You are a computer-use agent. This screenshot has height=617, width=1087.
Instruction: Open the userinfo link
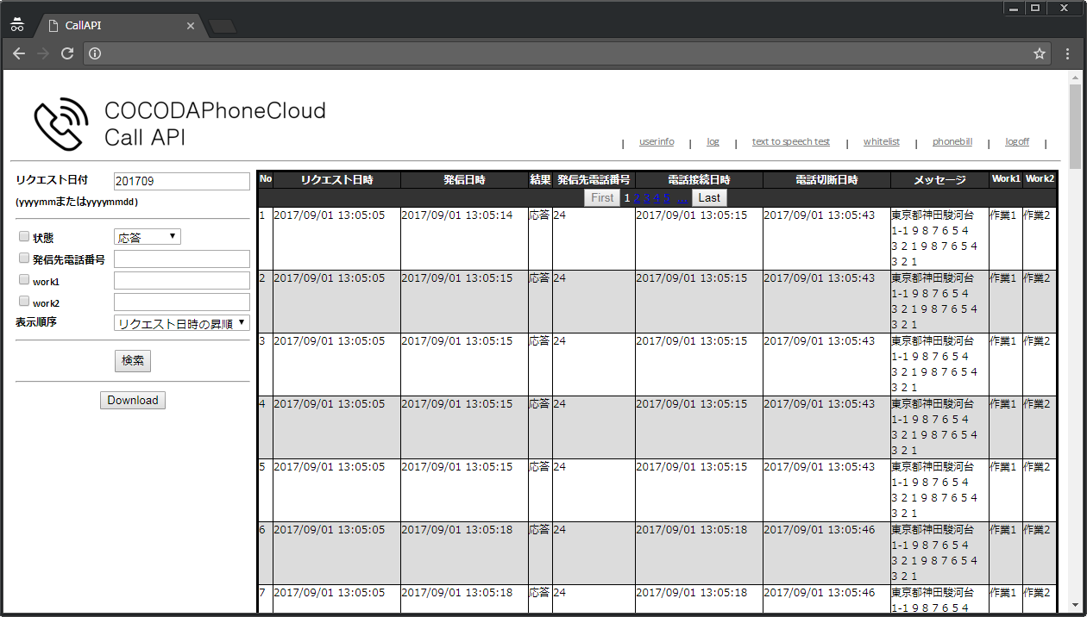pyautogui.click(x=656, y=141)
